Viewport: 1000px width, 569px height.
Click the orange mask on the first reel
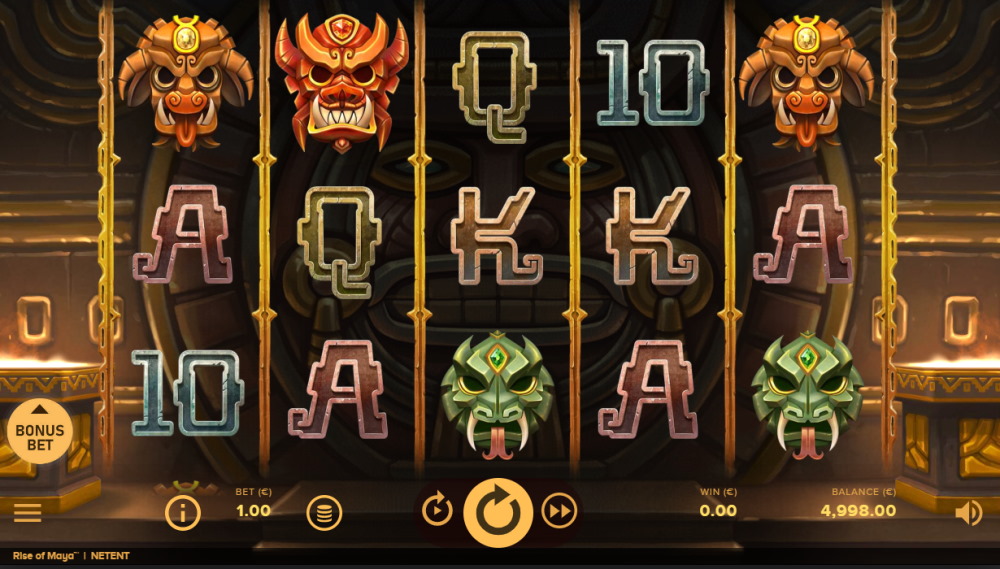coord(186,82)
